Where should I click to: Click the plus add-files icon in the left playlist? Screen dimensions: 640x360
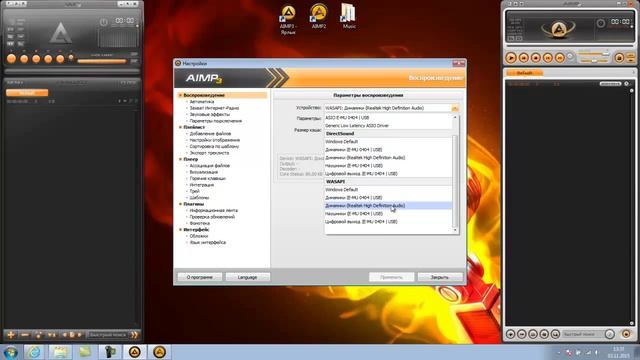(11, 335)
